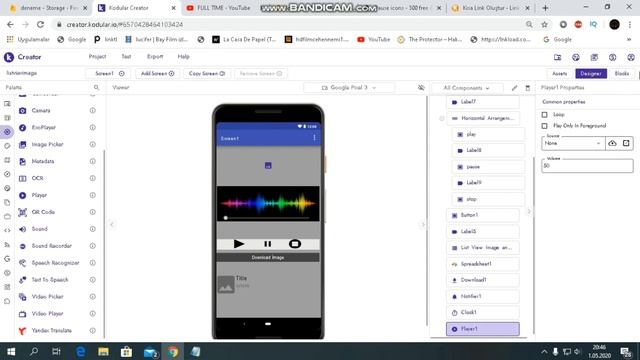640x360 pixels.
Task: Open the source asset picker square icon
Action: tap(626, 143)
